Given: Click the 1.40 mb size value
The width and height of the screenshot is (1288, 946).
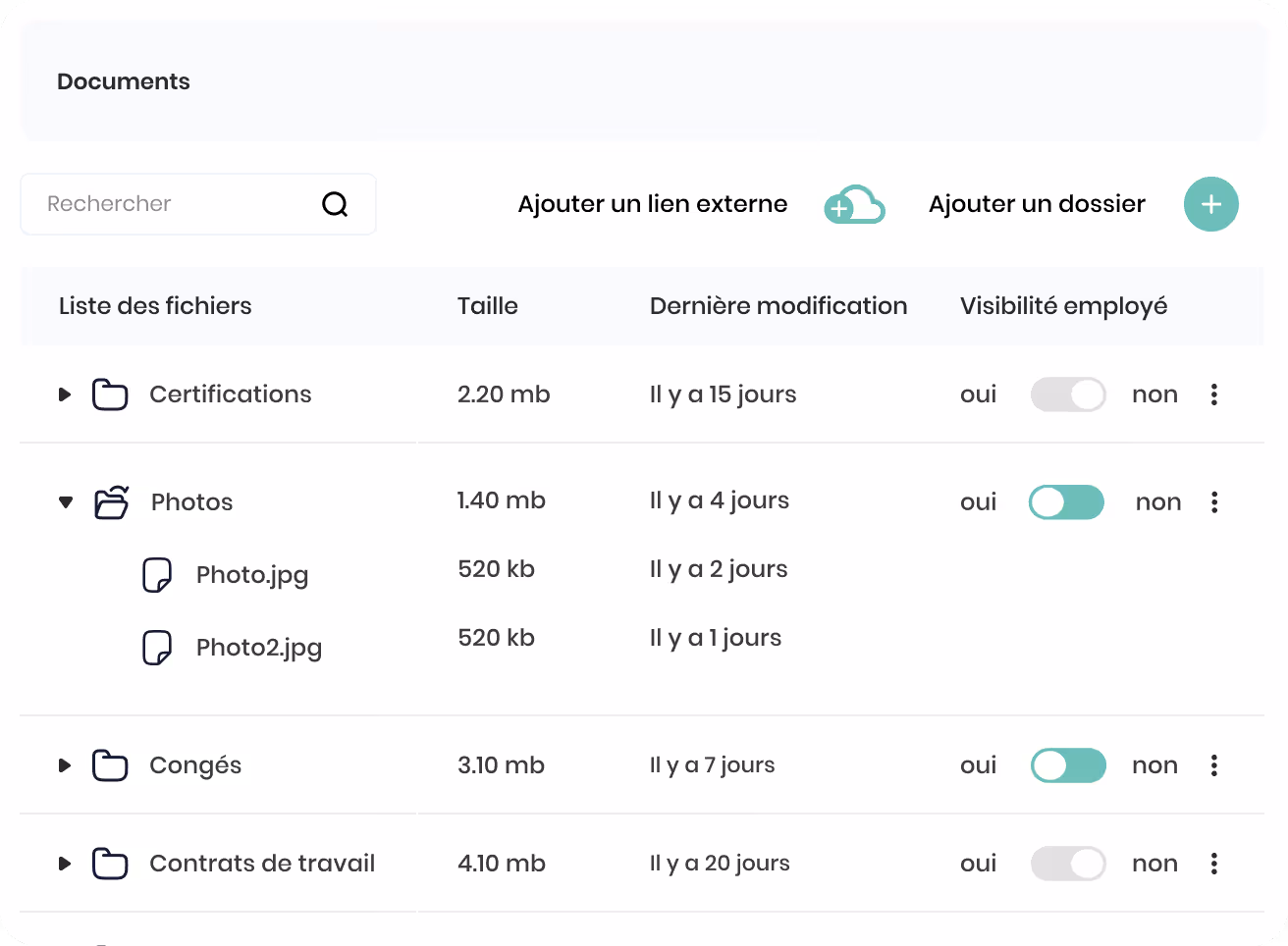Looking at the screenshot, I should tap(501, 500).
